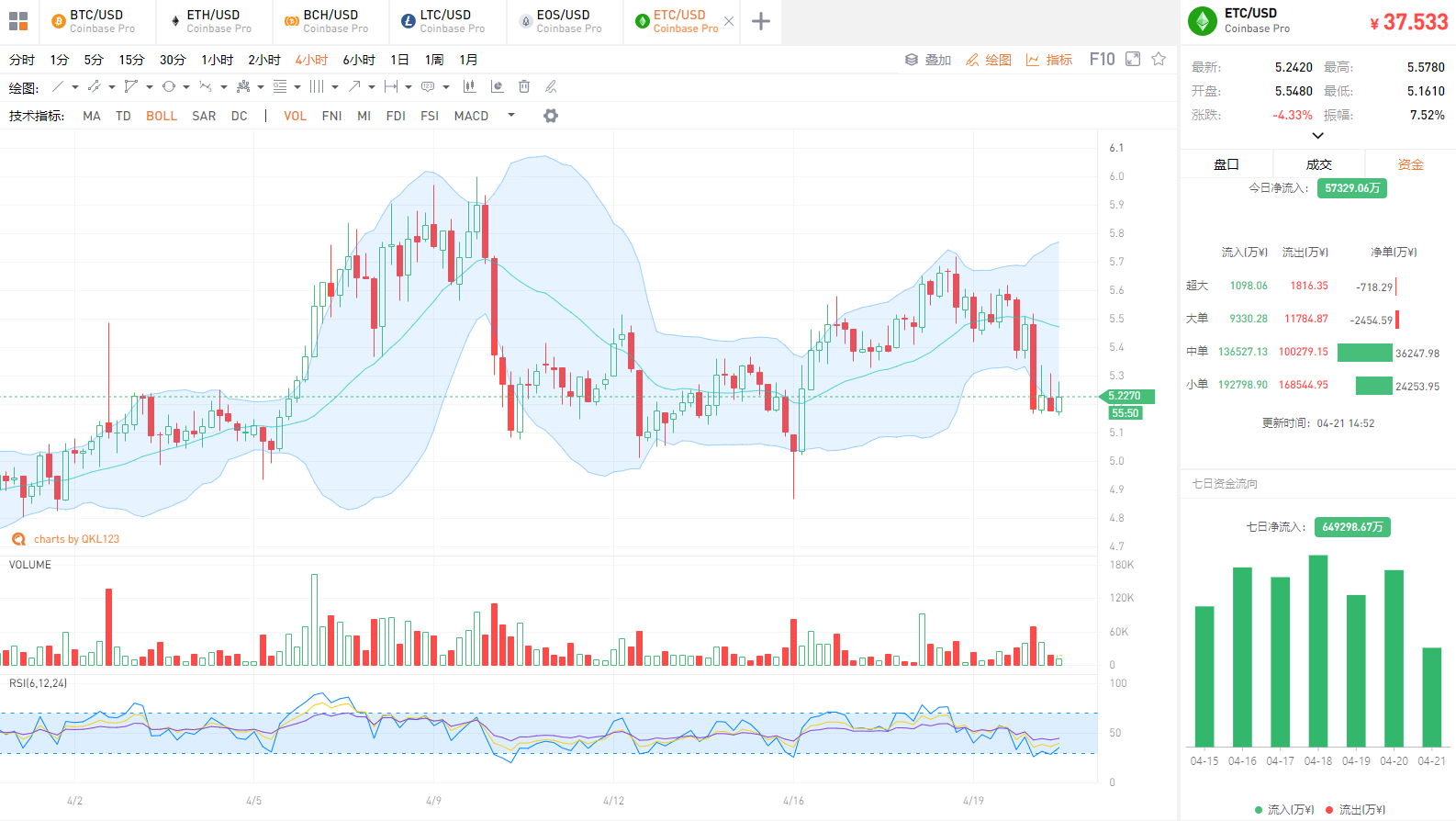Toggle the FSI indicator

pos(430,116)
